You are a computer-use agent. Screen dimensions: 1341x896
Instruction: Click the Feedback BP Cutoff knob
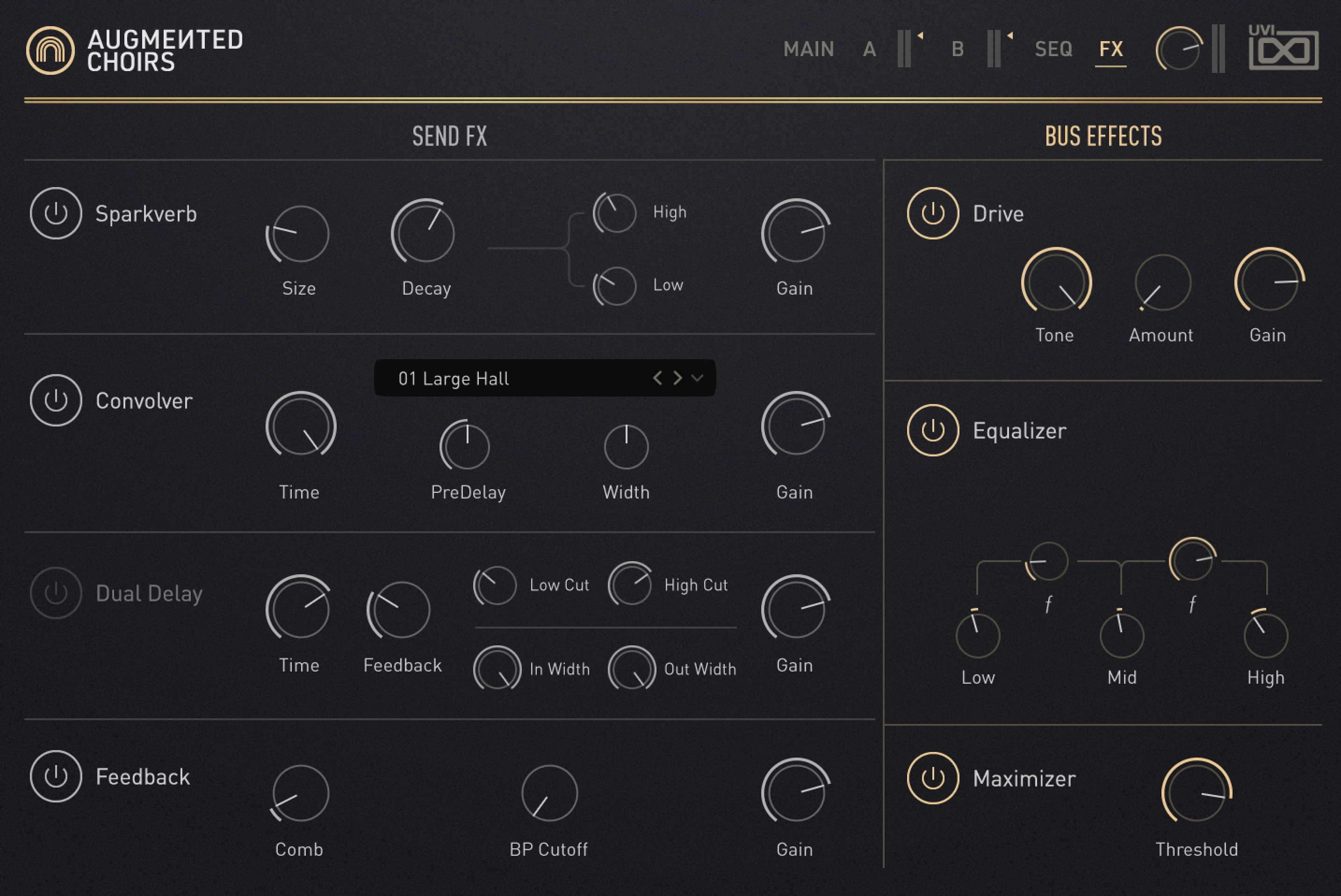(x=550, y=793)
